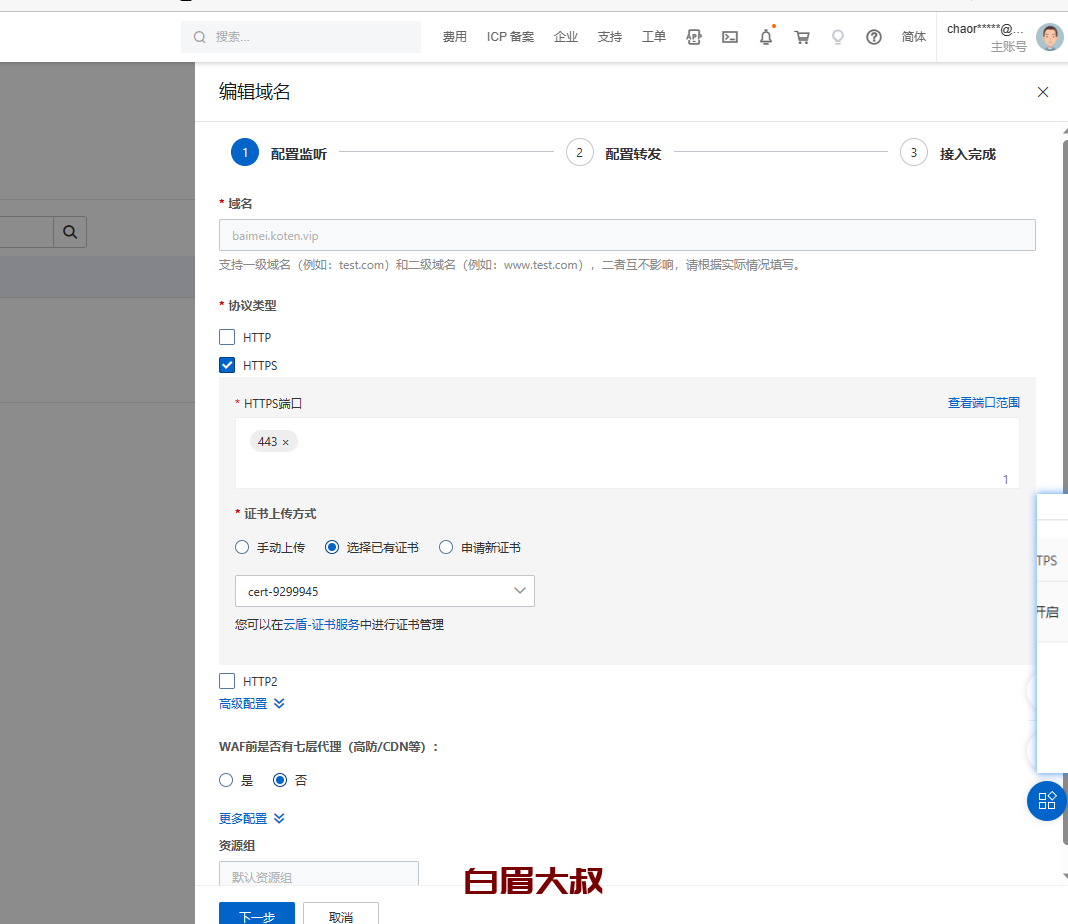Click the 取消 button
Screen dimensions: 1068x924
pos(341,914)
